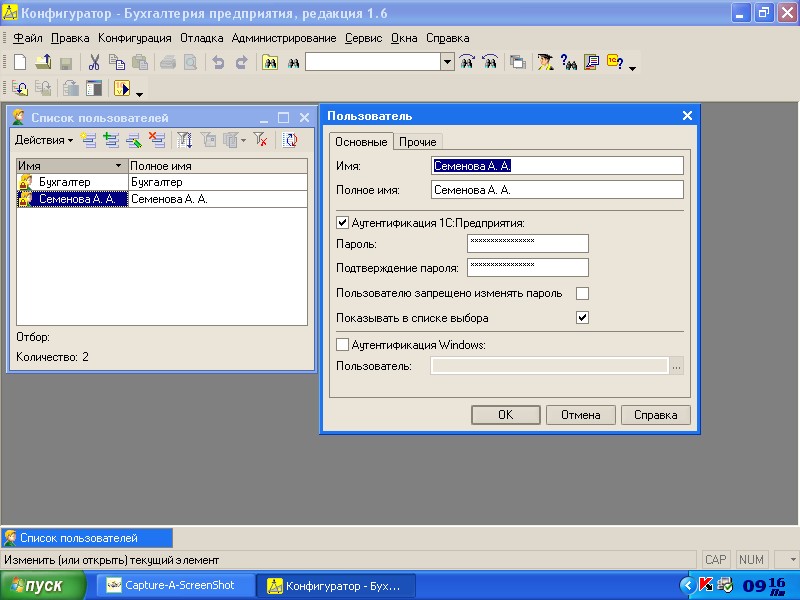This screenshot has height=600, width=800.
Task: Toggle 1C:Предприятия authentication checkbox
Action: click(x=342, y=223)
